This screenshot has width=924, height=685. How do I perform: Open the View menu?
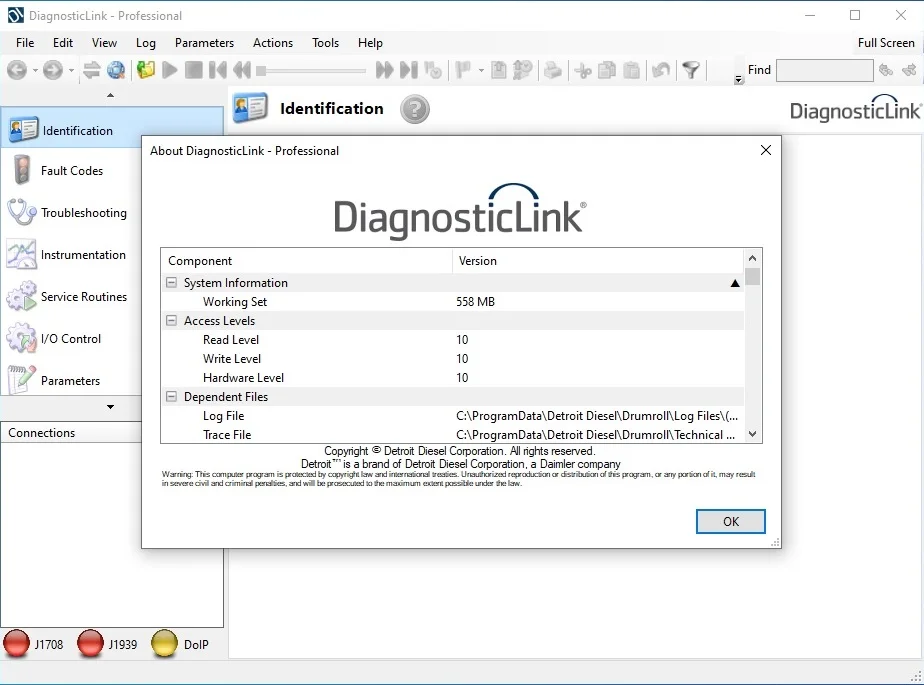104,42
